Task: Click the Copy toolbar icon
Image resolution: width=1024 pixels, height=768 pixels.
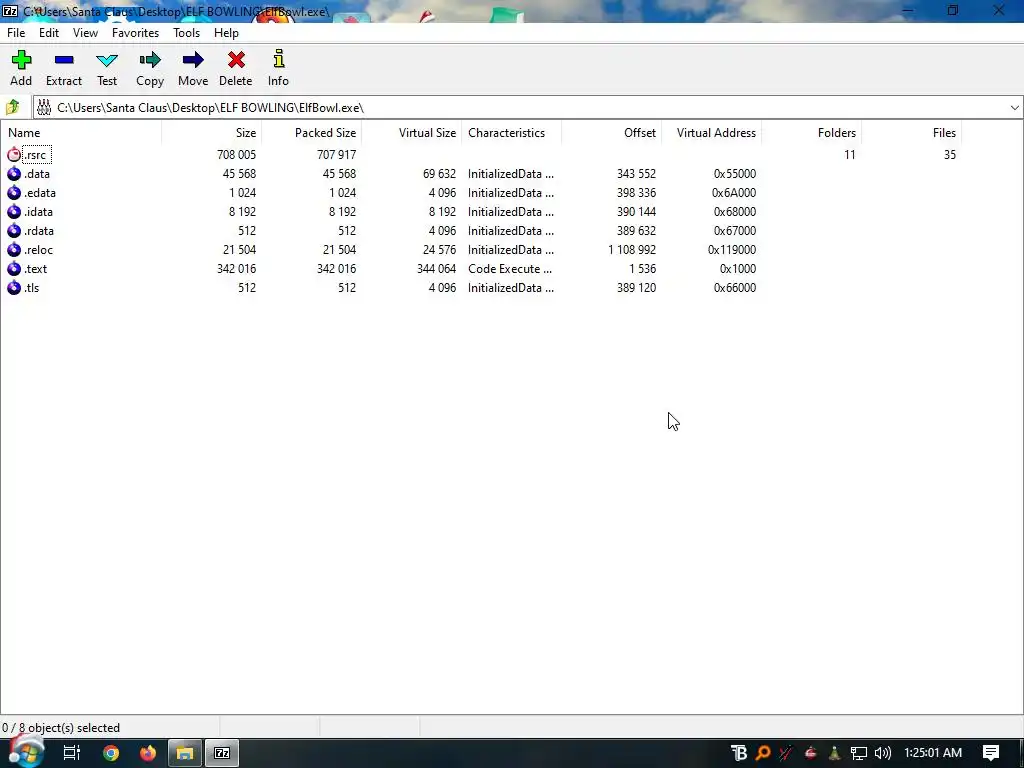Action: pyautogui.click(x=150, y=60)
